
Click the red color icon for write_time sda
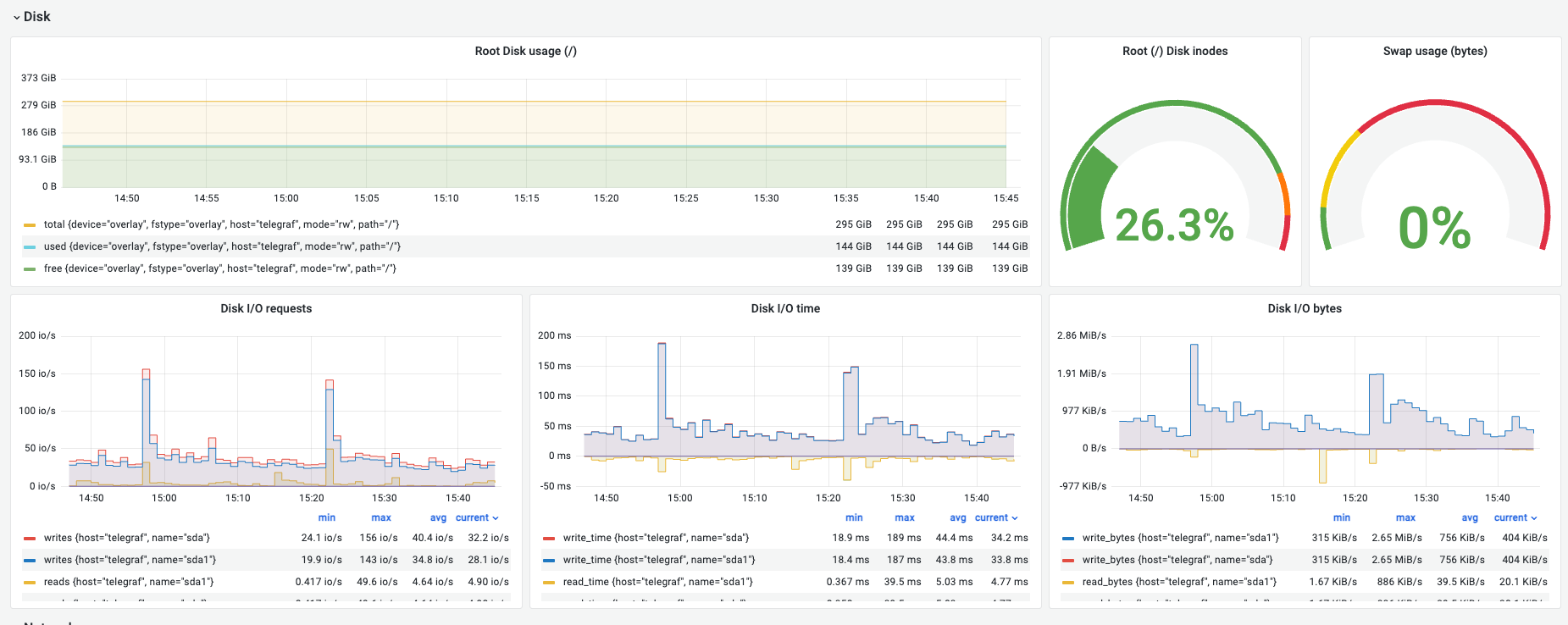click(x=548, y=539)
